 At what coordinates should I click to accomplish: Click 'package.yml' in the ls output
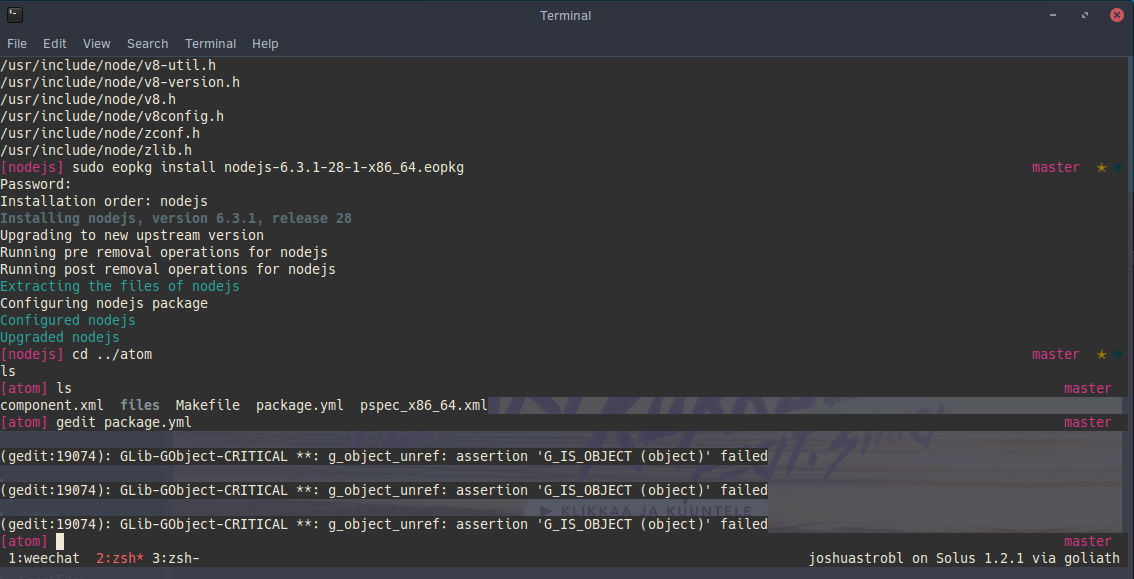pyautogui.click(x=299, y=406)
